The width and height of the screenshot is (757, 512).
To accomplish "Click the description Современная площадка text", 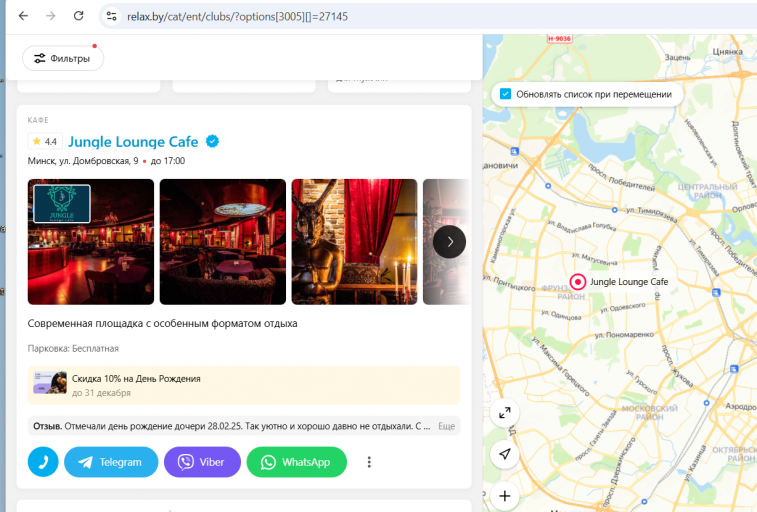I will pyautogui.click(x=162, y=323).
